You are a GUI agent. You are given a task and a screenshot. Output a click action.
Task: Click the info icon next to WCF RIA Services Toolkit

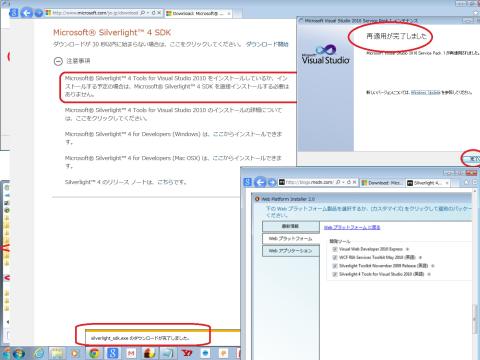tap(420, 257)
